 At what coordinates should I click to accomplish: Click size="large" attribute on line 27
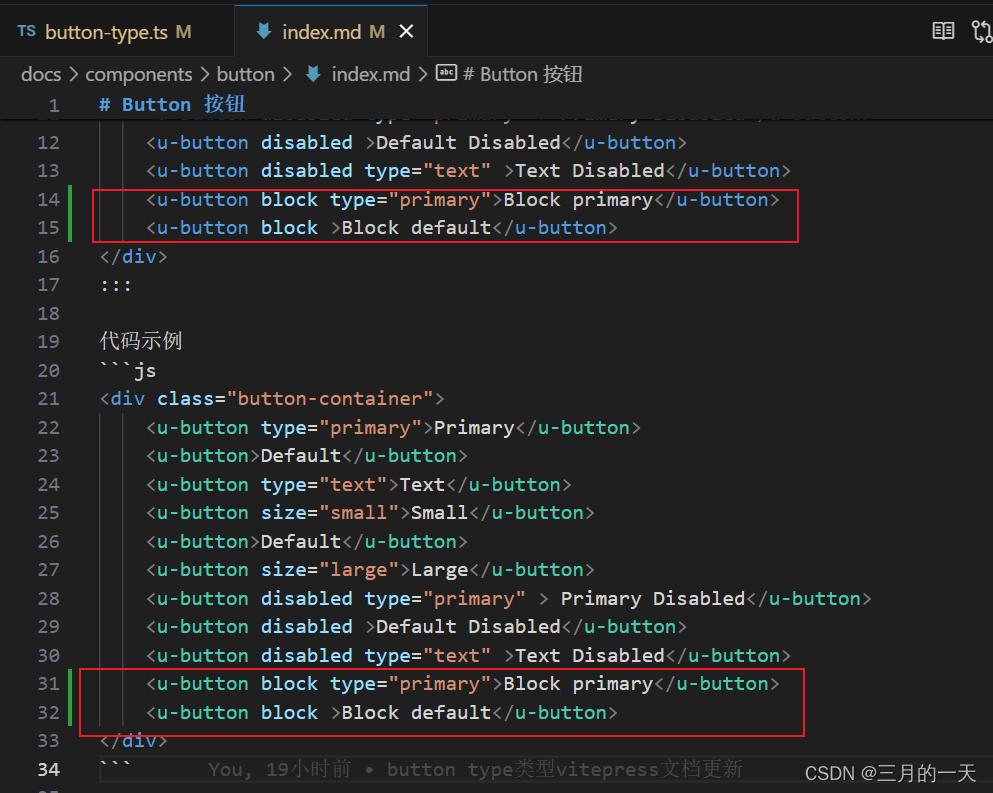[x=329, y=570]
